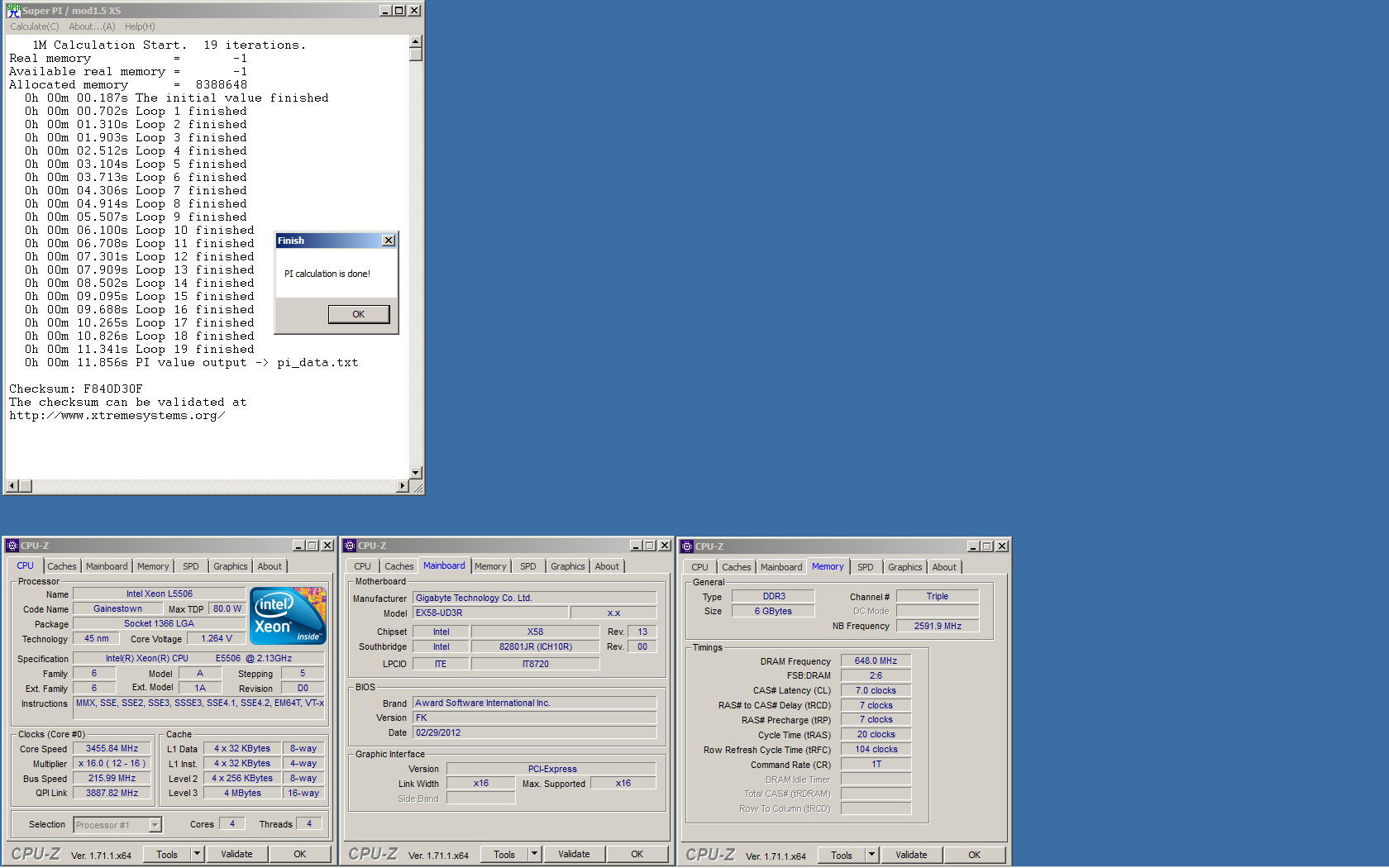Screen dimensions: 1389x868
Task: Click the Core Speed 3455.84 MHz field
Action: pos(112,749)
